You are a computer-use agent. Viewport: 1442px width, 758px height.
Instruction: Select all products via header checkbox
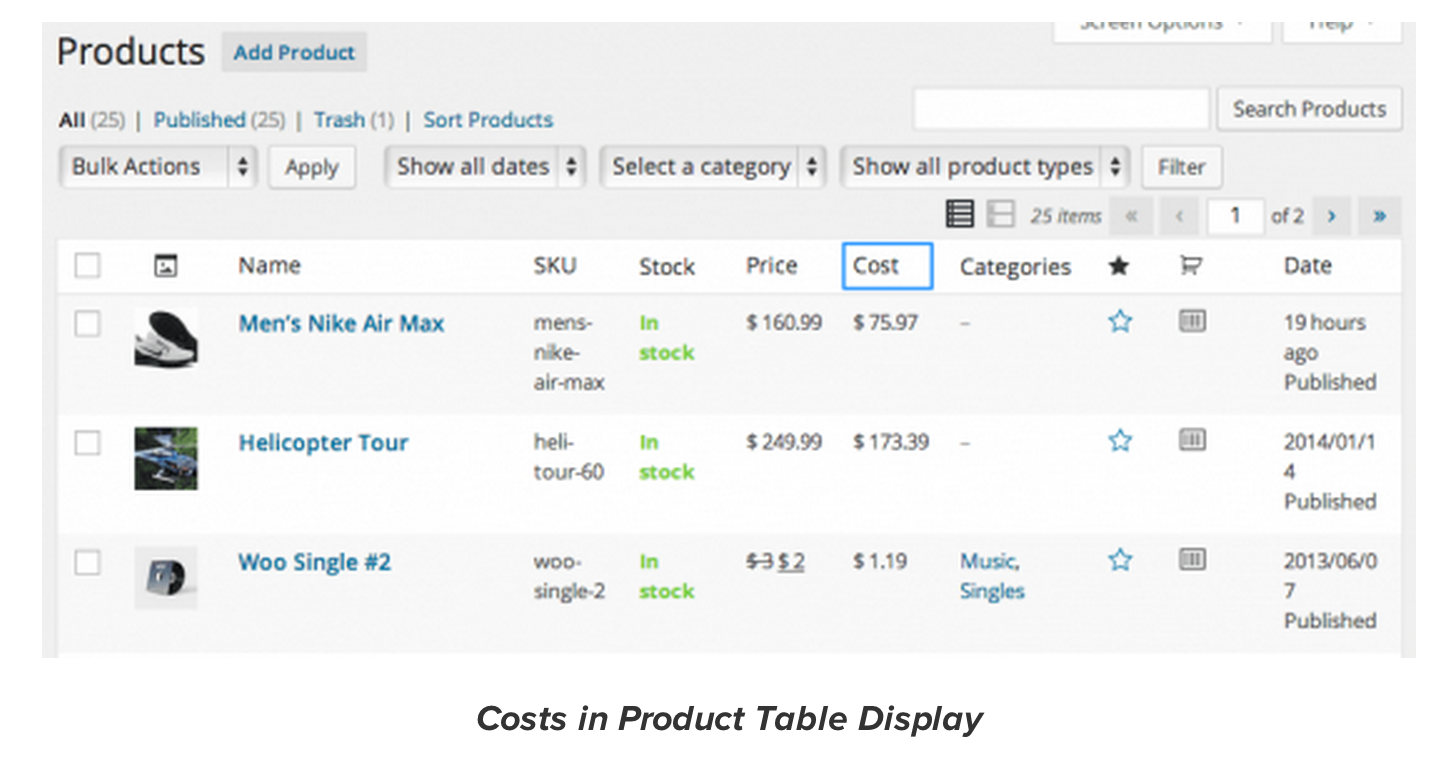[87, 265]
